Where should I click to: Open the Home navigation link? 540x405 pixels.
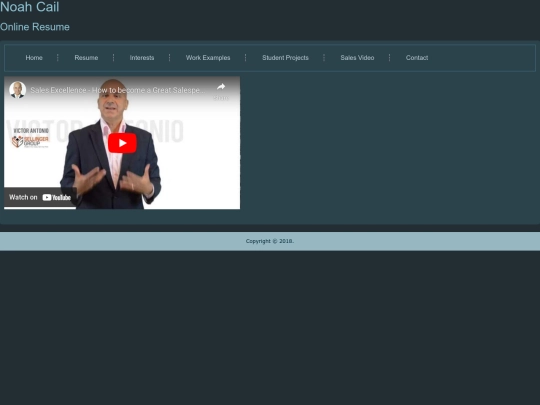(34, 58)
